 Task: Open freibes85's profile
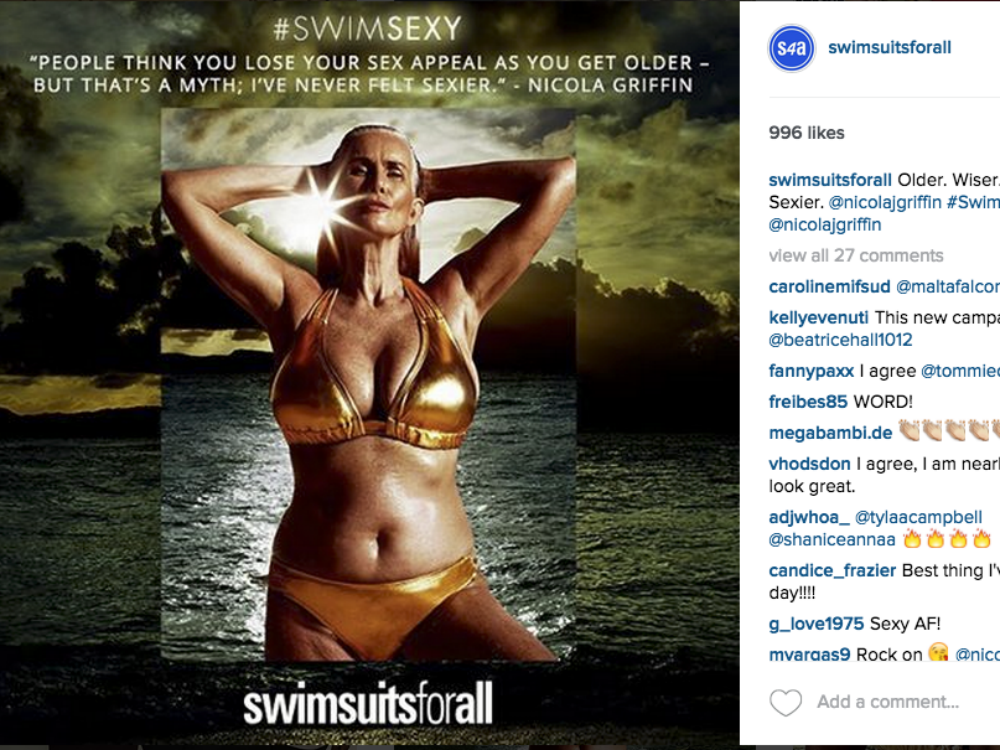(808, 402)
